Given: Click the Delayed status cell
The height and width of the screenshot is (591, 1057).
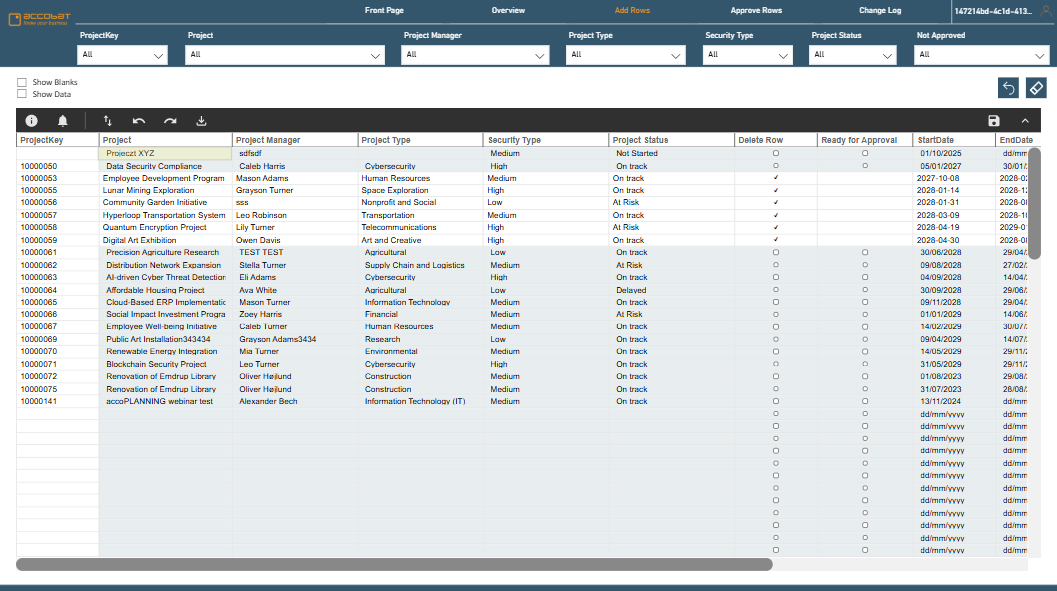Looking at the screenshot, I should click(x=671, y=290).
